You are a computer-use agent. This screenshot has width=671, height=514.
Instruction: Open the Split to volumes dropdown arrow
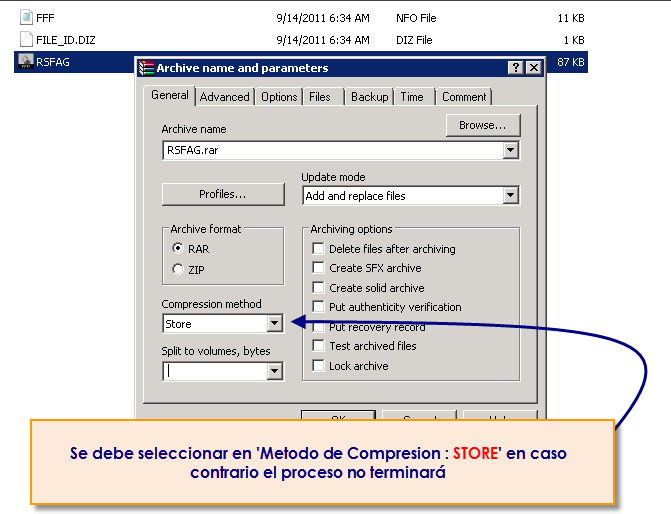tap(275, 371)
